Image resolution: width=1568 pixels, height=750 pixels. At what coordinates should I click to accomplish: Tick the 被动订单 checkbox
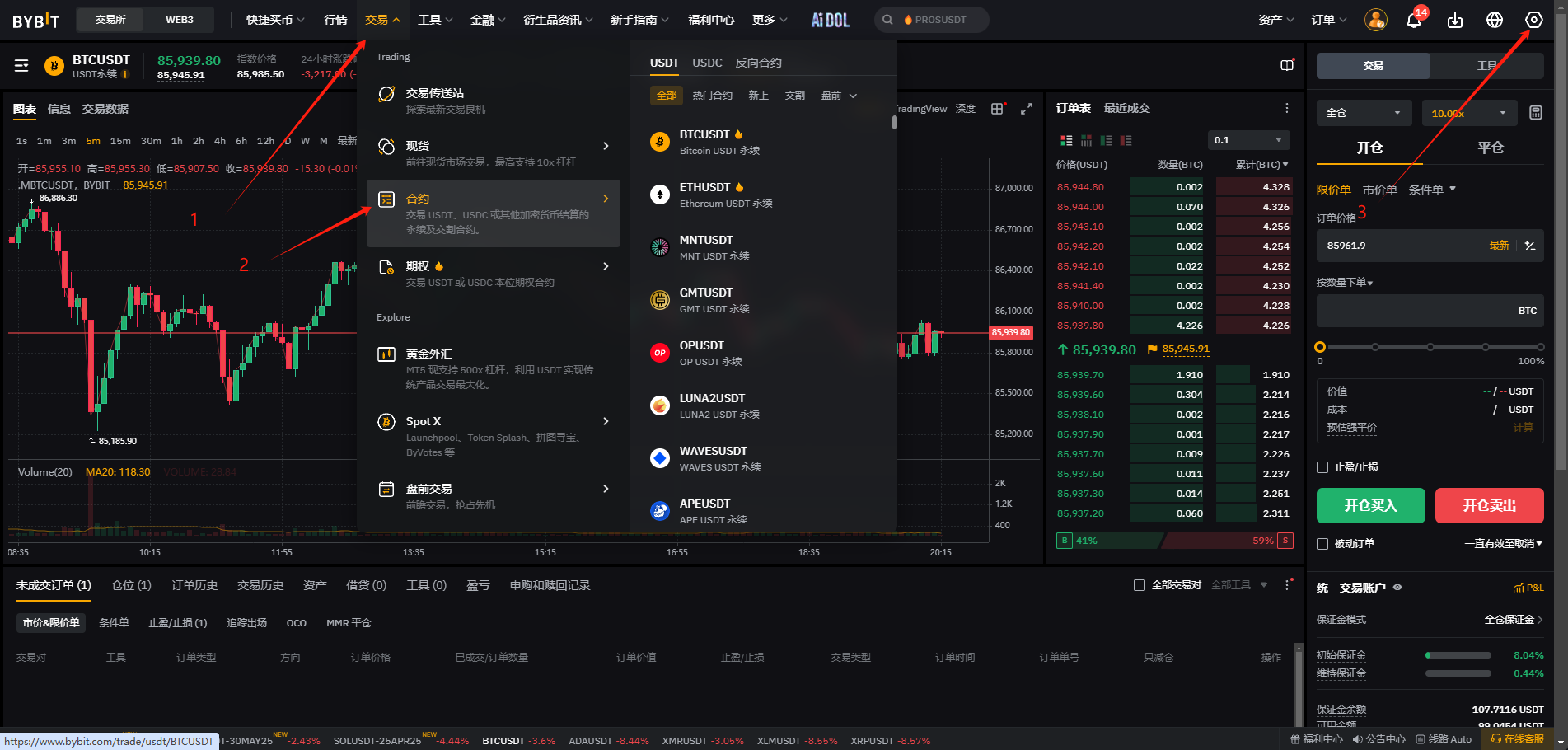click(1322, 544)
